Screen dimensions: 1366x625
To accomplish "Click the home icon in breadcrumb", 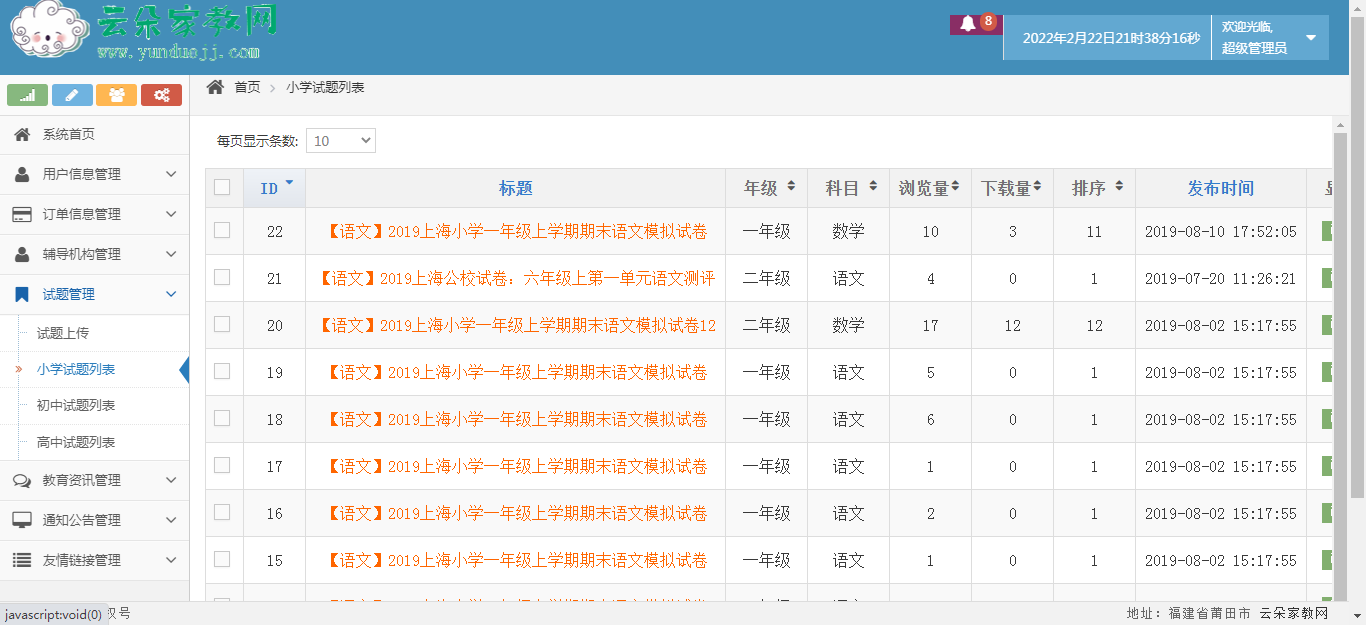I will click(x=215, y=87).
